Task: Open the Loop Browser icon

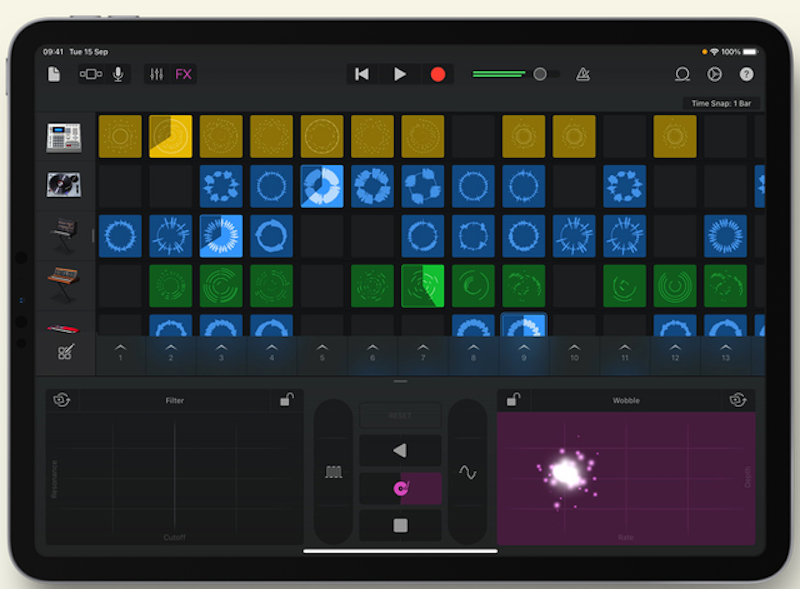Action: click(x=682, y=75)
